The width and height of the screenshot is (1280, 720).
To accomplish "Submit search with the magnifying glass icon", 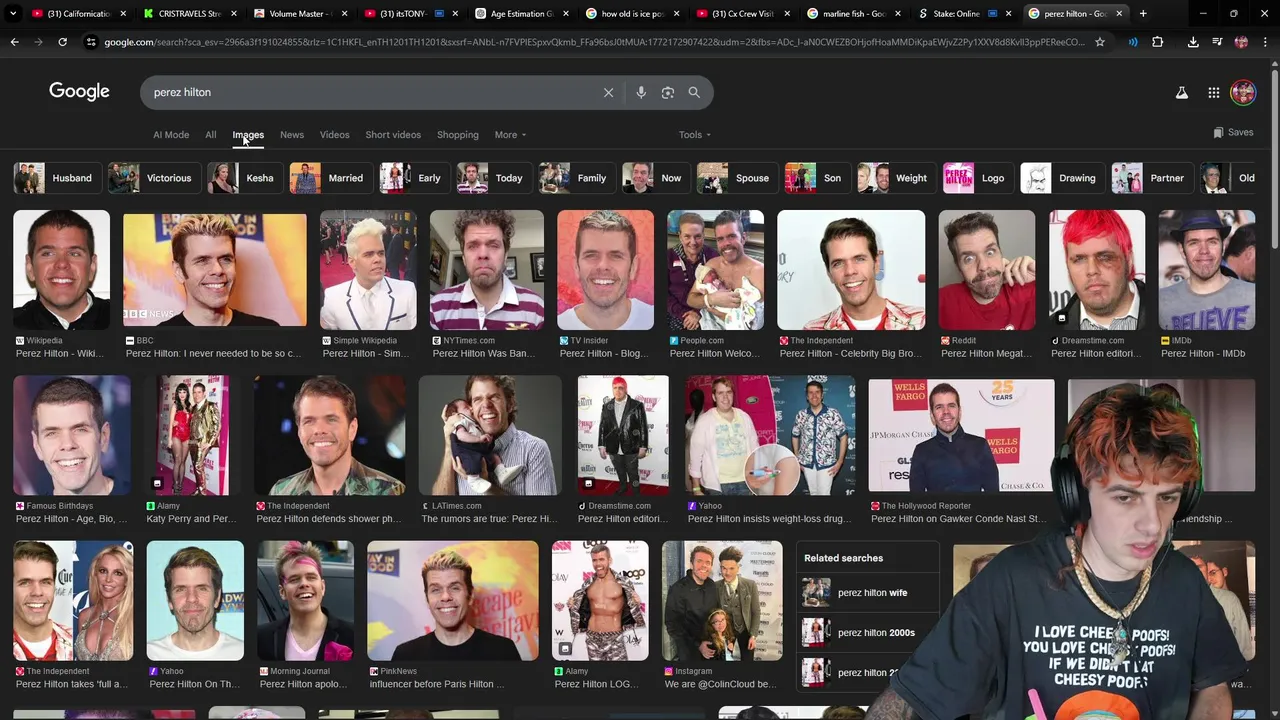I will click(694, 92).
